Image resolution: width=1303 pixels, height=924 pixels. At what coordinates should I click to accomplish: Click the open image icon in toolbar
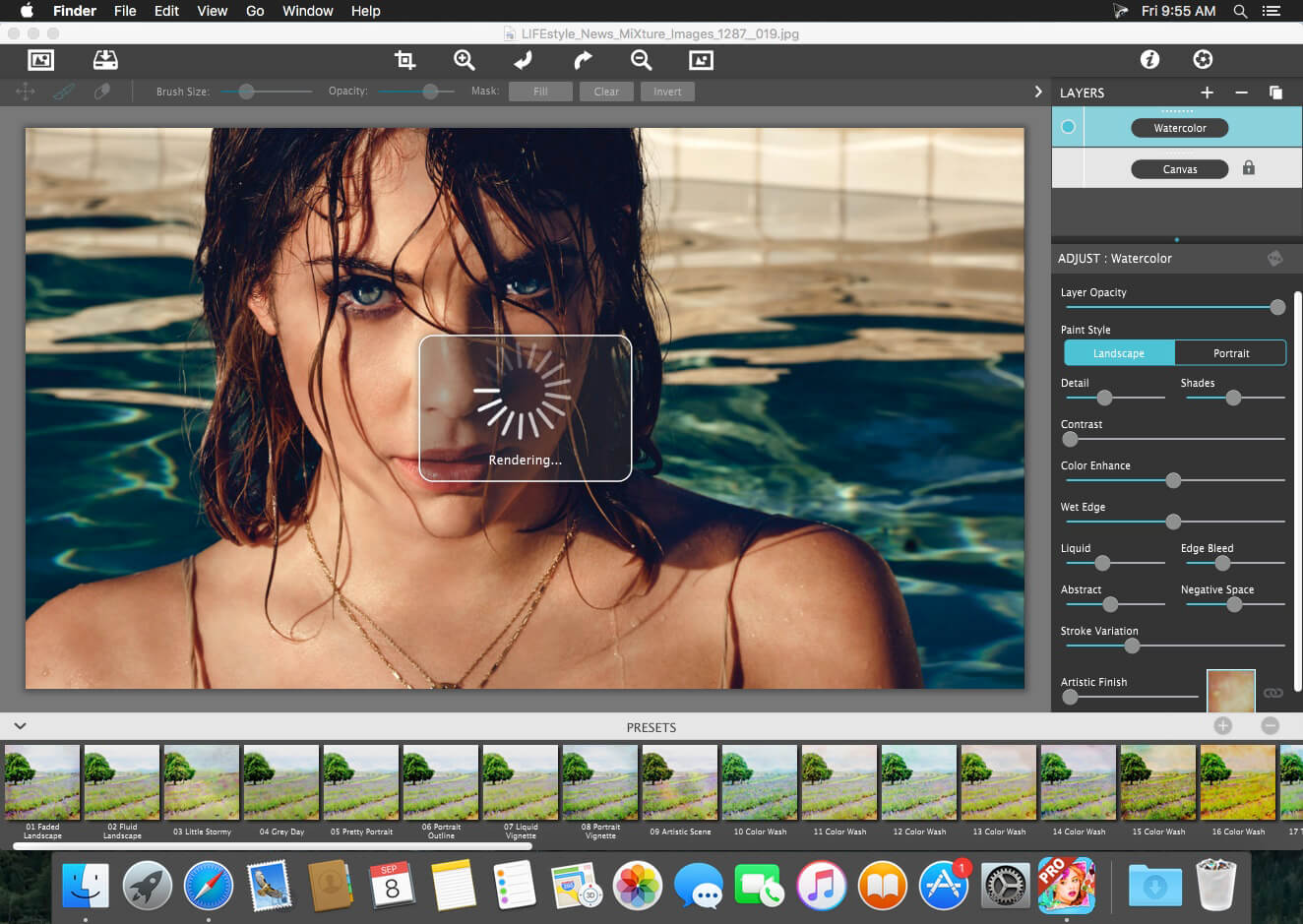40,60
